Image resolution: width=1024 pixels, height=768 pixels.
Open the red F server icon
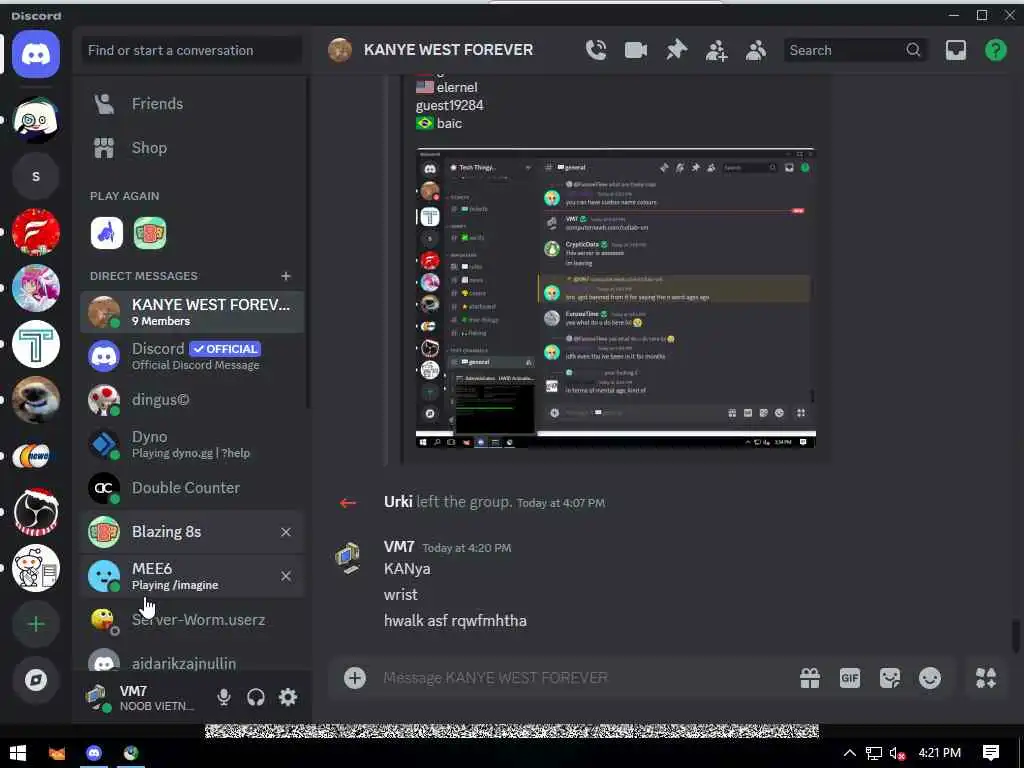coord(36,232)
